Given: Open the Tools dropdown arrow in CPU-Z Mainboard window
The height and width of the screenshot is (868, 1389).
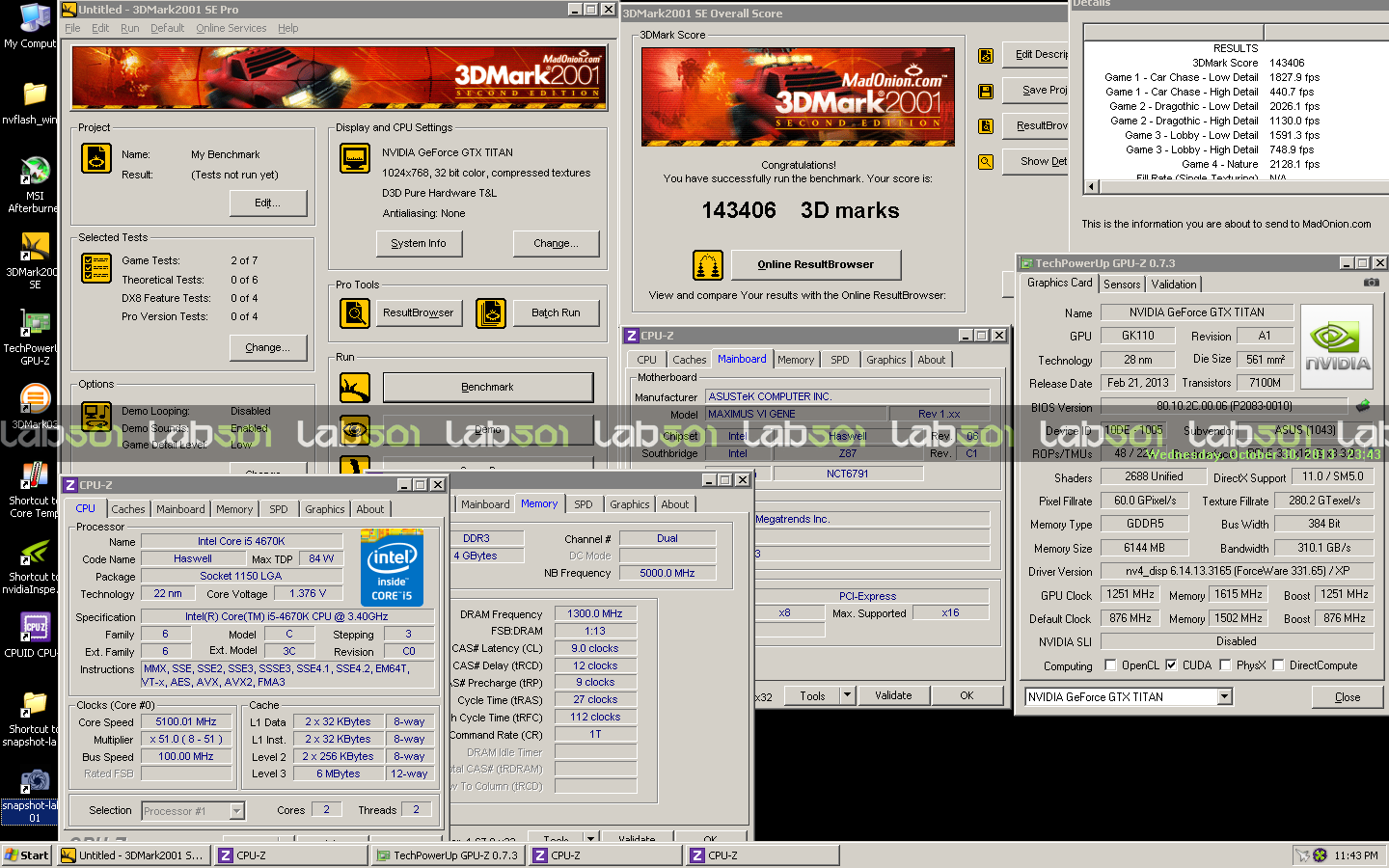Looking at the screenshot, I should click(x=847, y=695).
